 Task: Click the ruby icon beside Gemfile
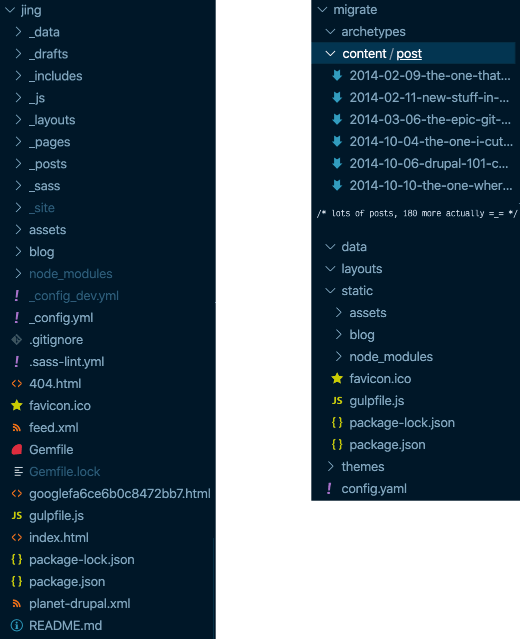point(17,450)
